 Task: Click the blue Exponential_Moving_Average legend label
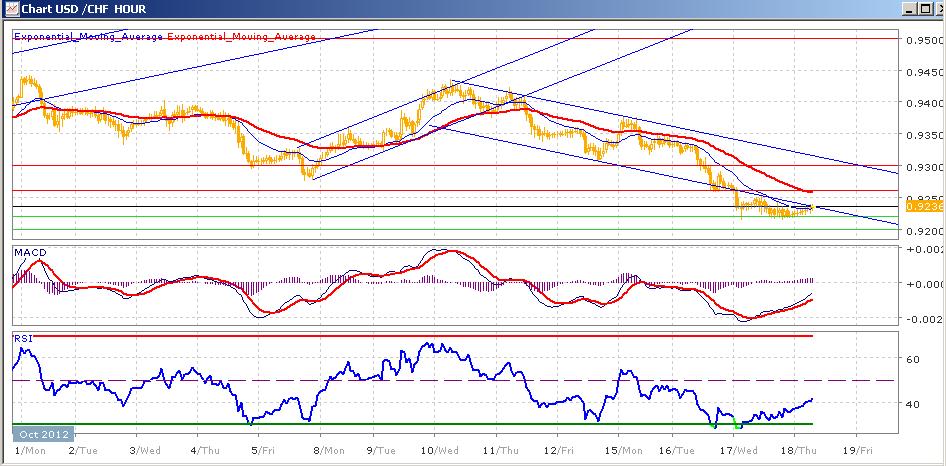pos(88,37)
